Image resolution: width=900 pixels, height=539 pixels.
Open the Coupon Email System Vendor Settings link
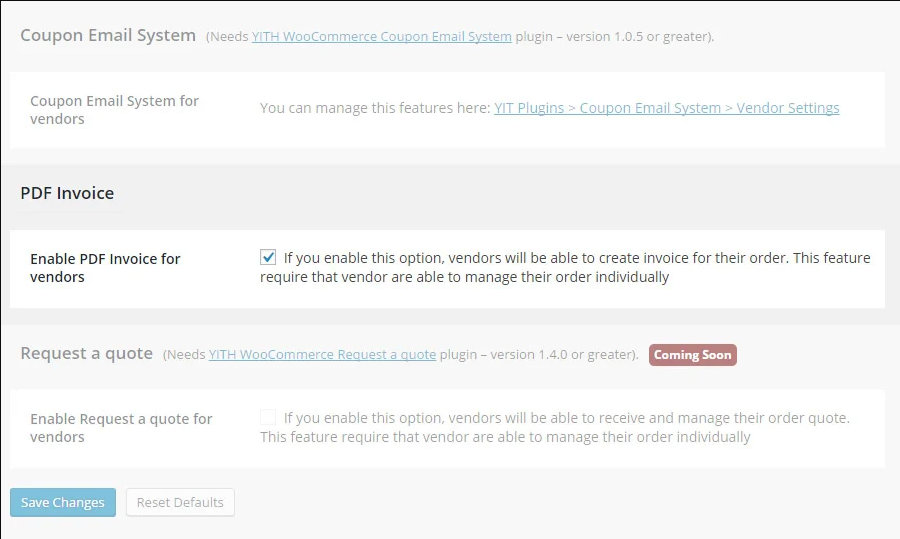[x=666, y=108]
